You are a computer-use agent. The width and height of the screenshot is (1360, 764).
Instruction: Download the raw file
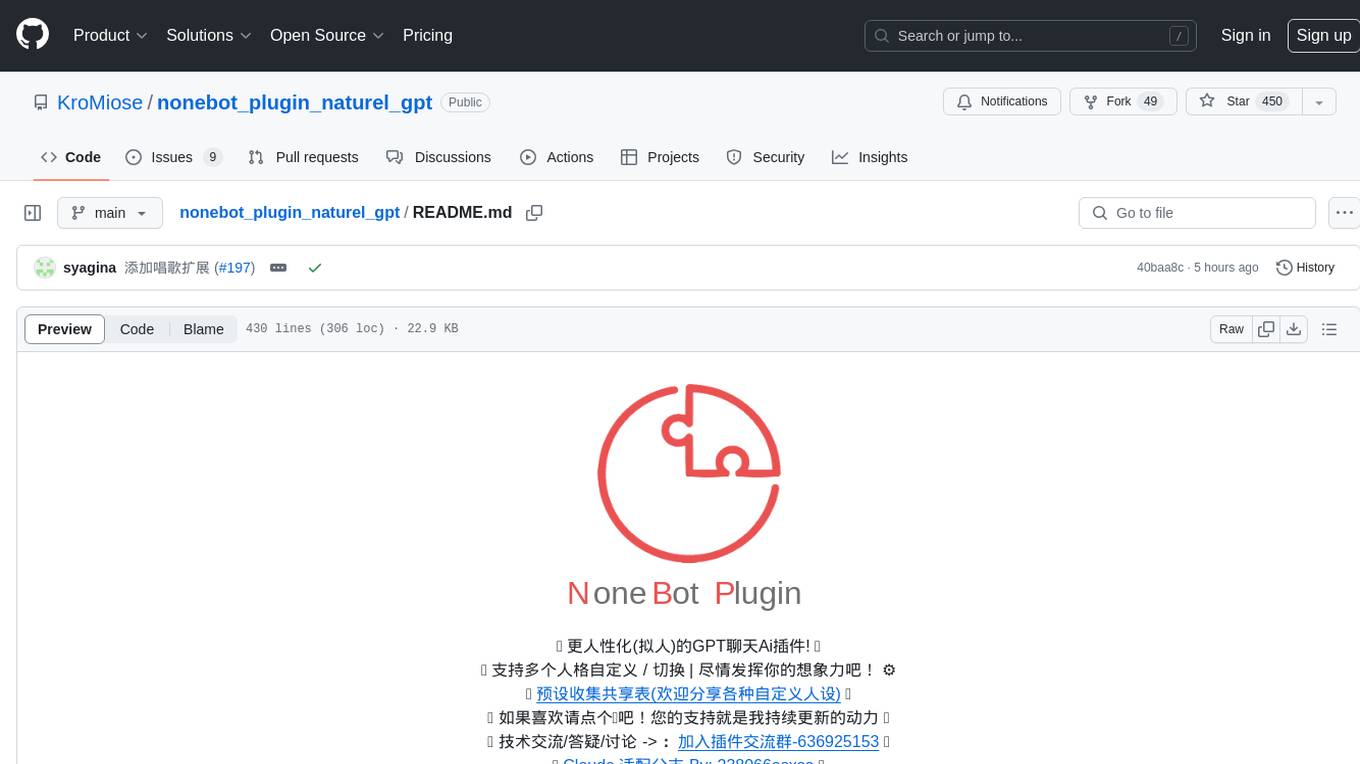point(1294,329)
